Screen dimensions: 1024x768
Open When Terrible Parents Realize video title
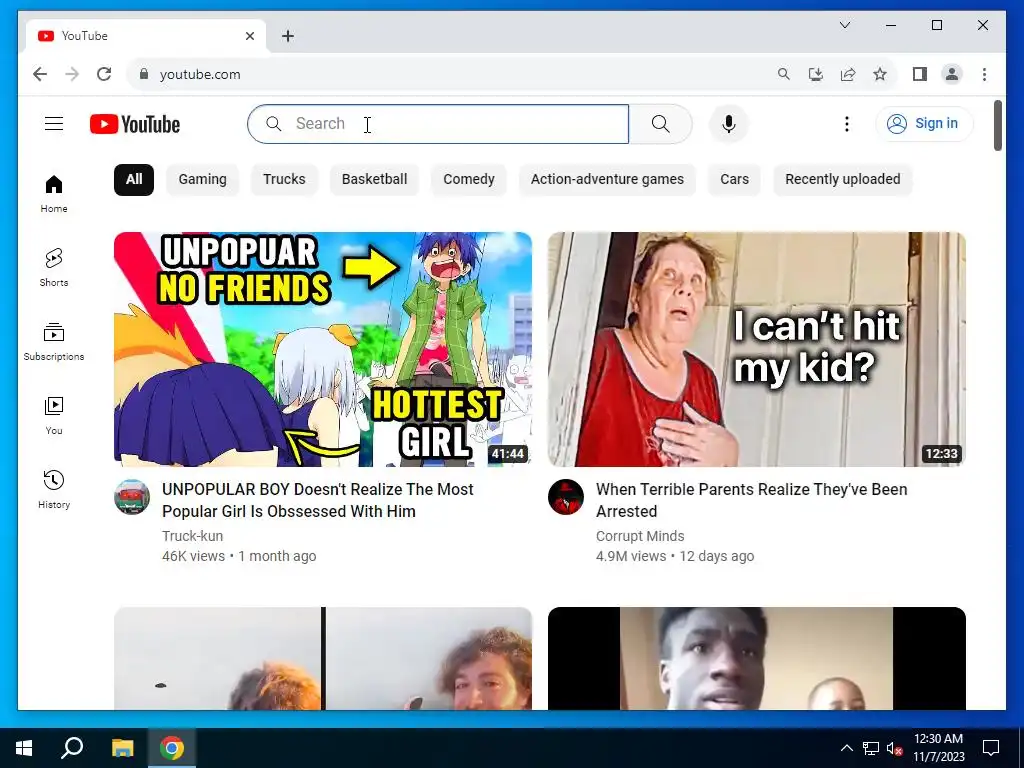pos(751,500)
